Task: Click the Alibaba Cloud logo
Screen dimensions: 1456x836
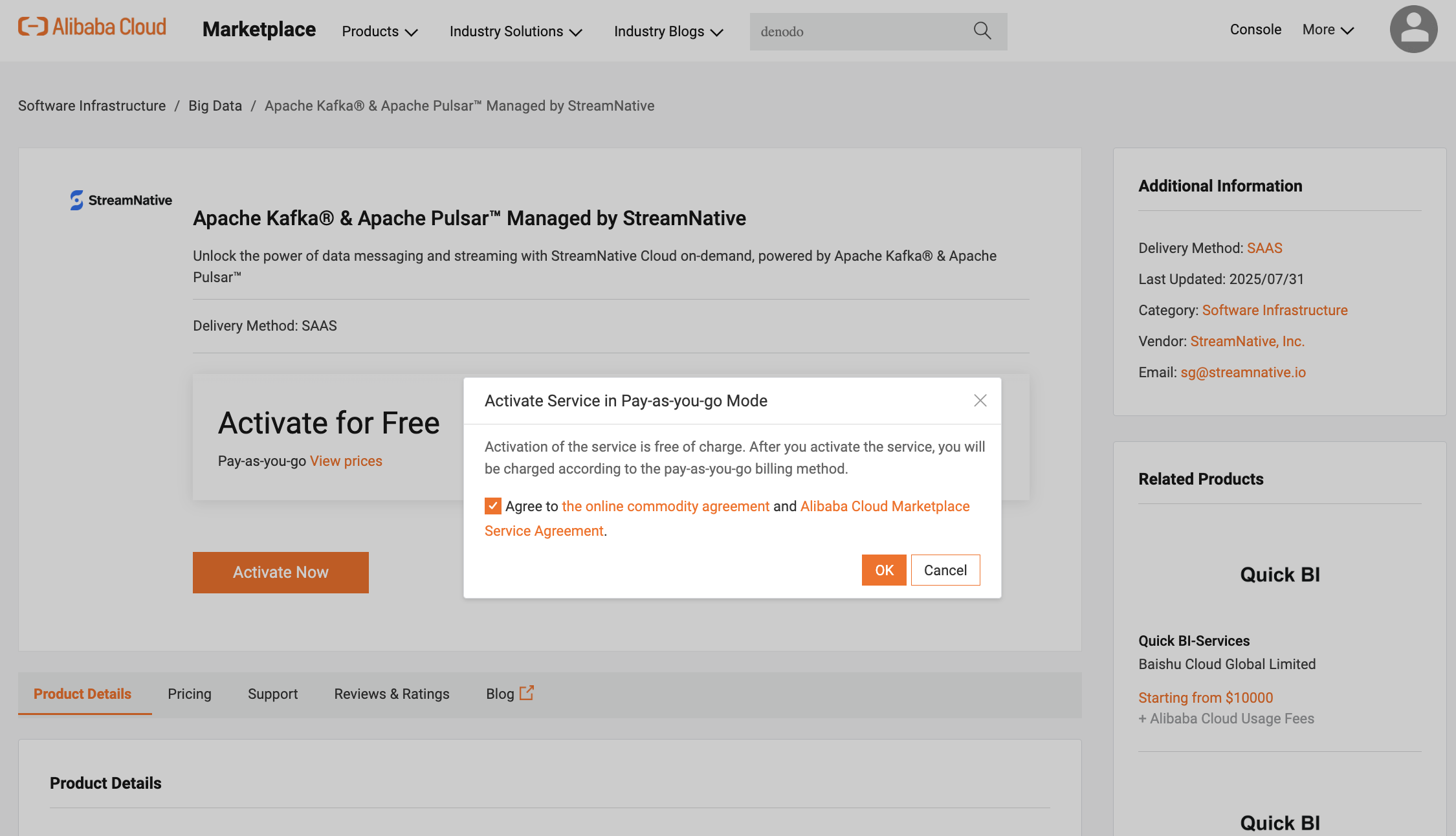Action: point(92,27)
